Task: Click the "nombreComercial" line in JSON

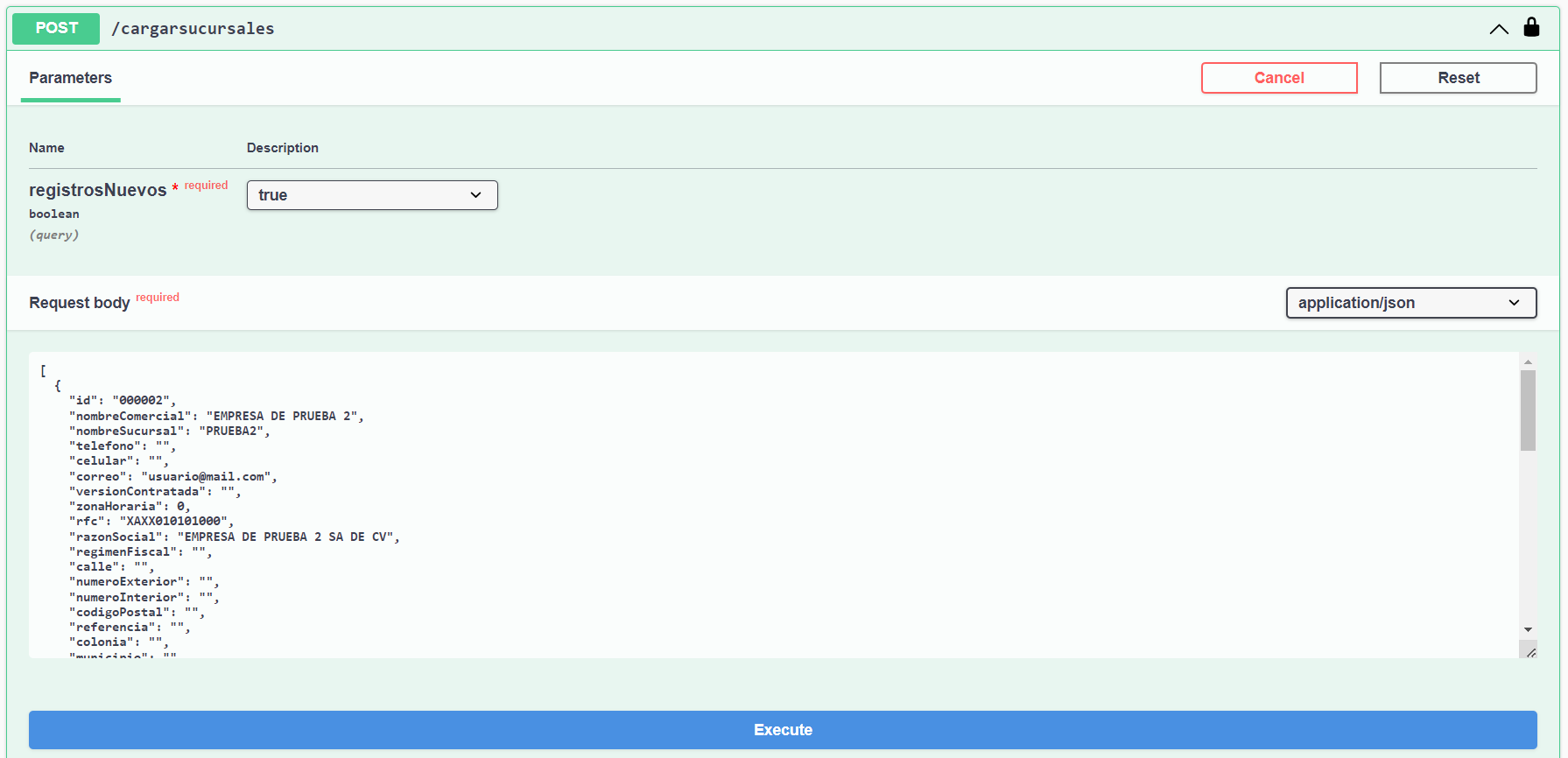Action: click(216, 416)
